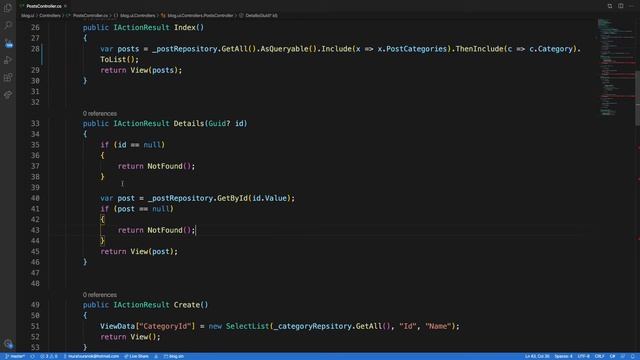
Task: Click the "Name" string on line 51
Action: pyautogui.click(x=438, y=326)
